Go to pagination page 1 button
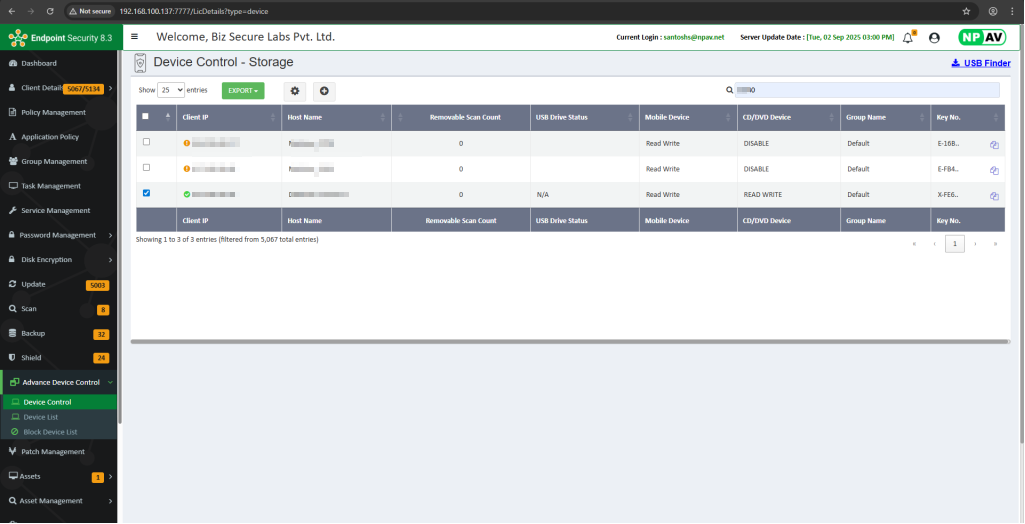The height and width of the screenshot is (524, 1025). [954, 244]
